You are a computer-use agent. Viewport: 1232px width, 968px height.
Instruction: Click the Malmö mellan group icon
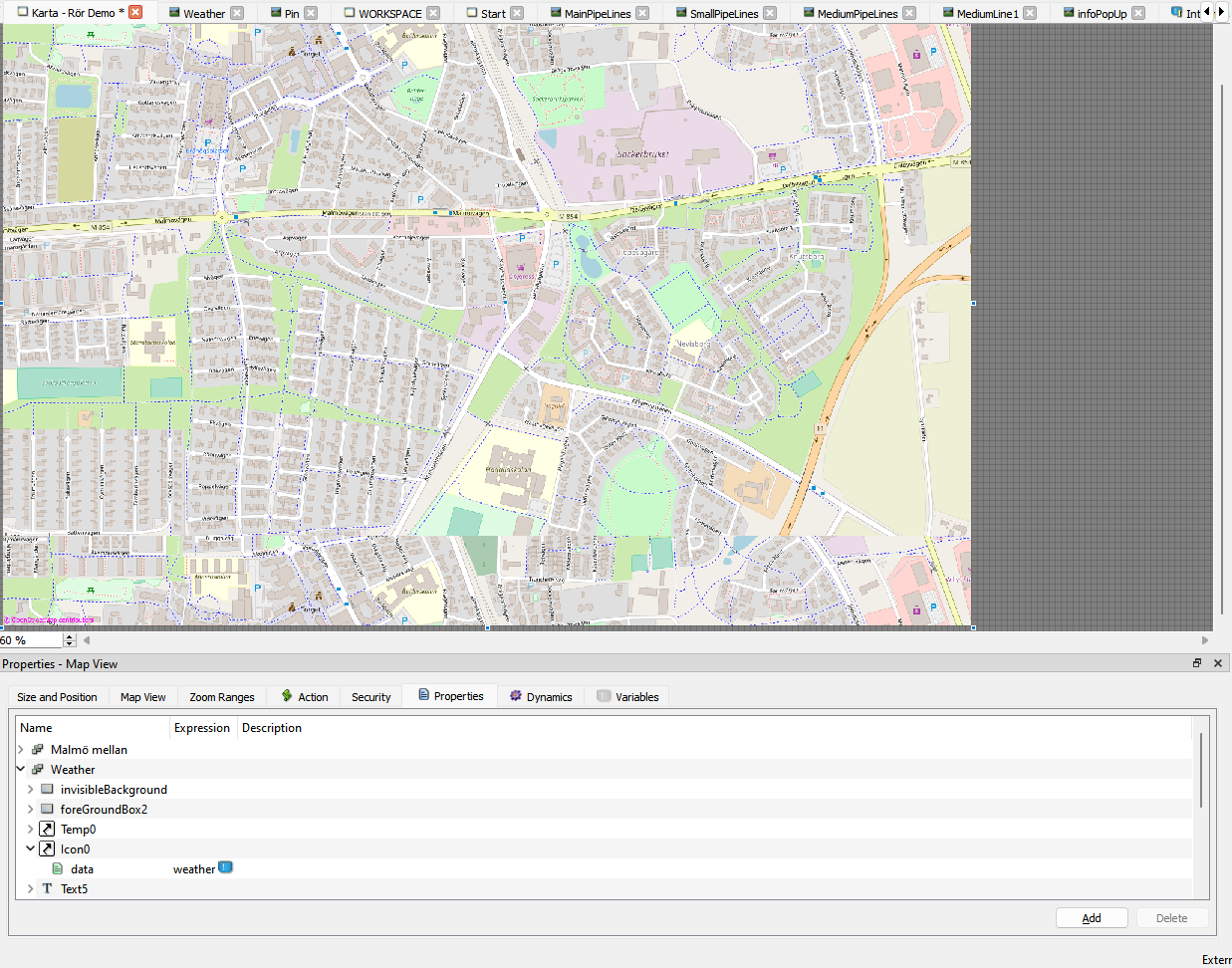point(38,750)
